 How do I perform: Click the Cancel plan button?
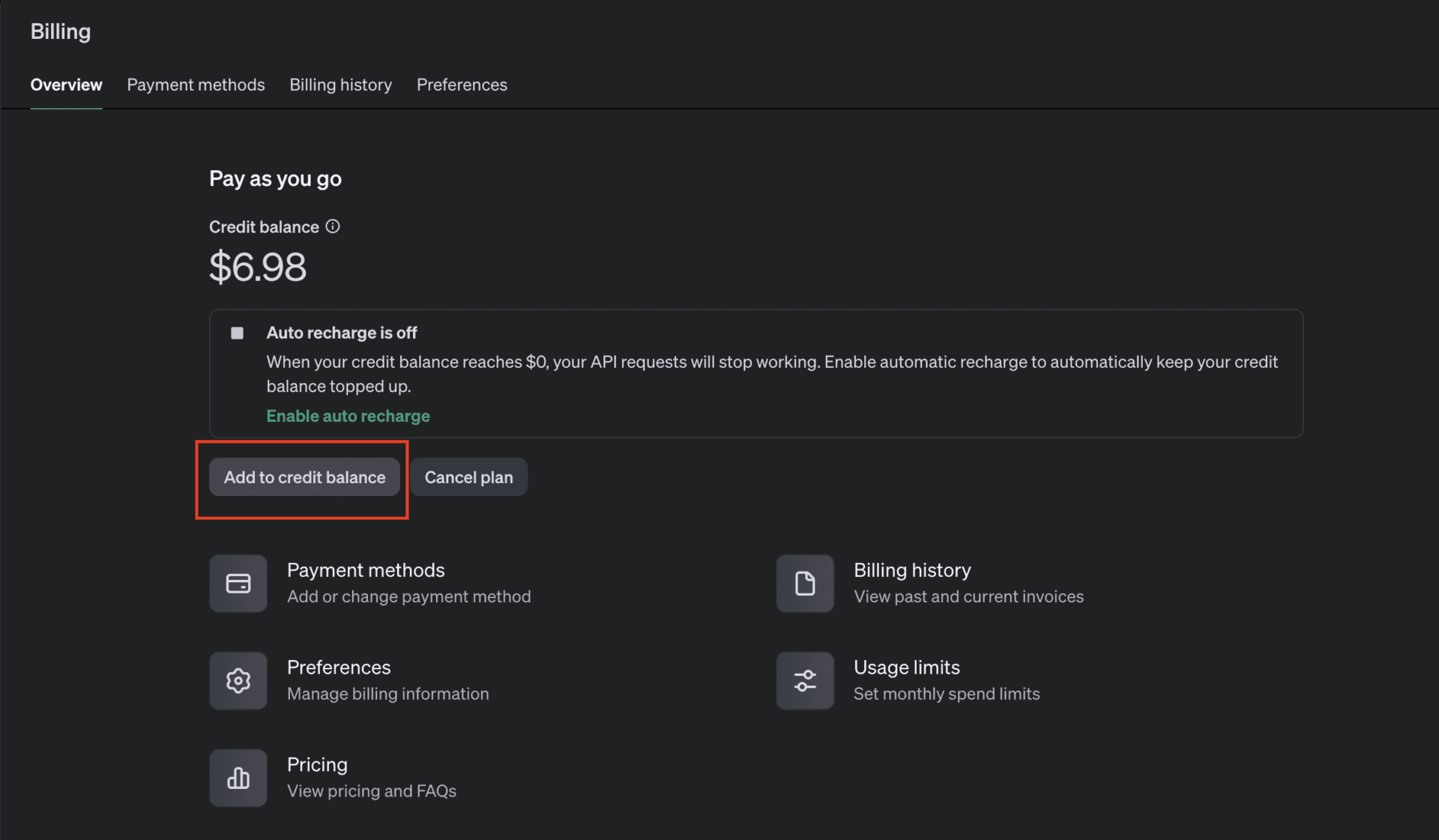point(468,477)
